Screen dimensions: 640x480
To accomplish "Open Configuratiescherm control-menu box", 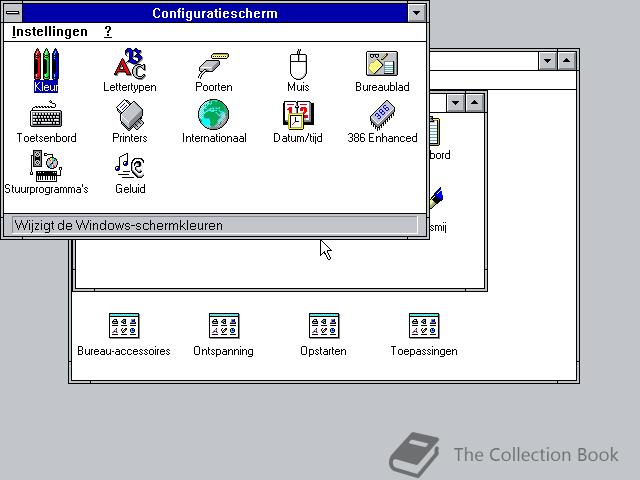I will (x=13, y=13).
